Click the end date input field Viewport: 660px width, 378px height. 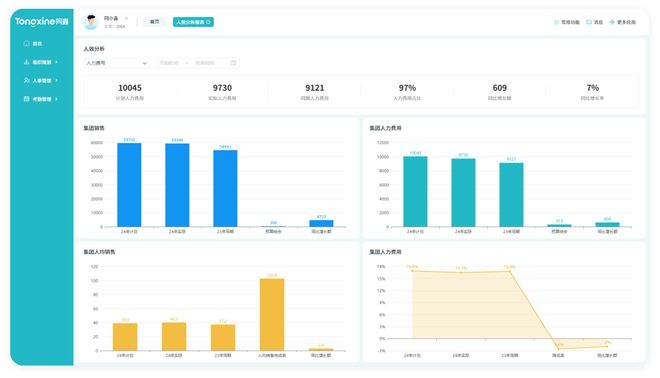click(x=205, y=63)
